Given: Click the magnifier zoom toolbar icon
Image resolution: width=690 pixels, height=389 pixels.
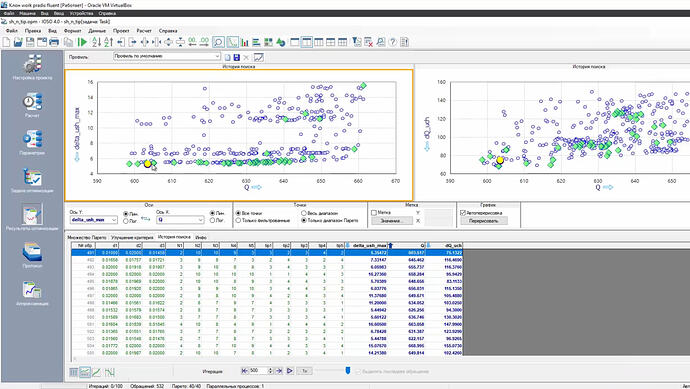Looking at the screenshot, I should tap(218, 42).
